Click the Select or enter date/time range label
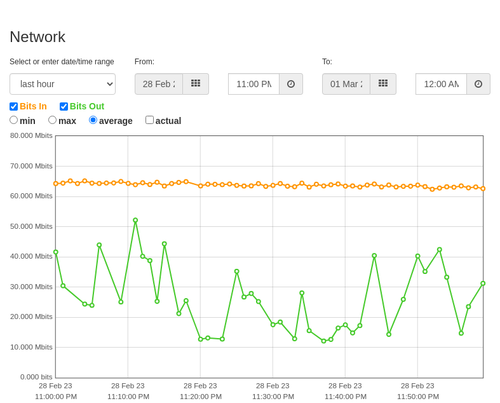This screenshot has width=500, height=403. pyautogui.click(x=62, y=62)
